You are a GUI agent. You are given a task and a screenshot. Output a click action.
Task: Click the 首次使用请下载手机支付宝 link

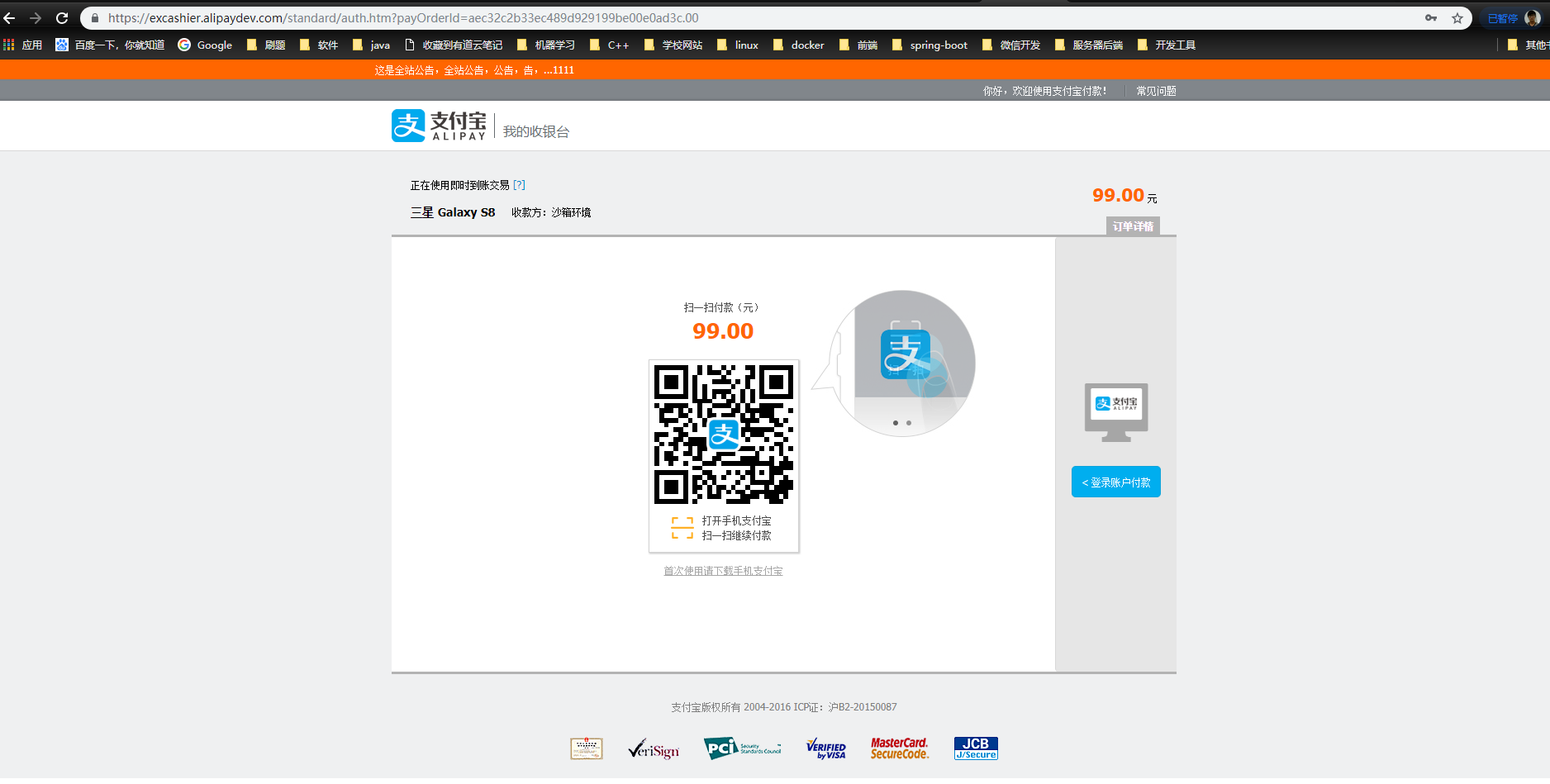(723, 571)
